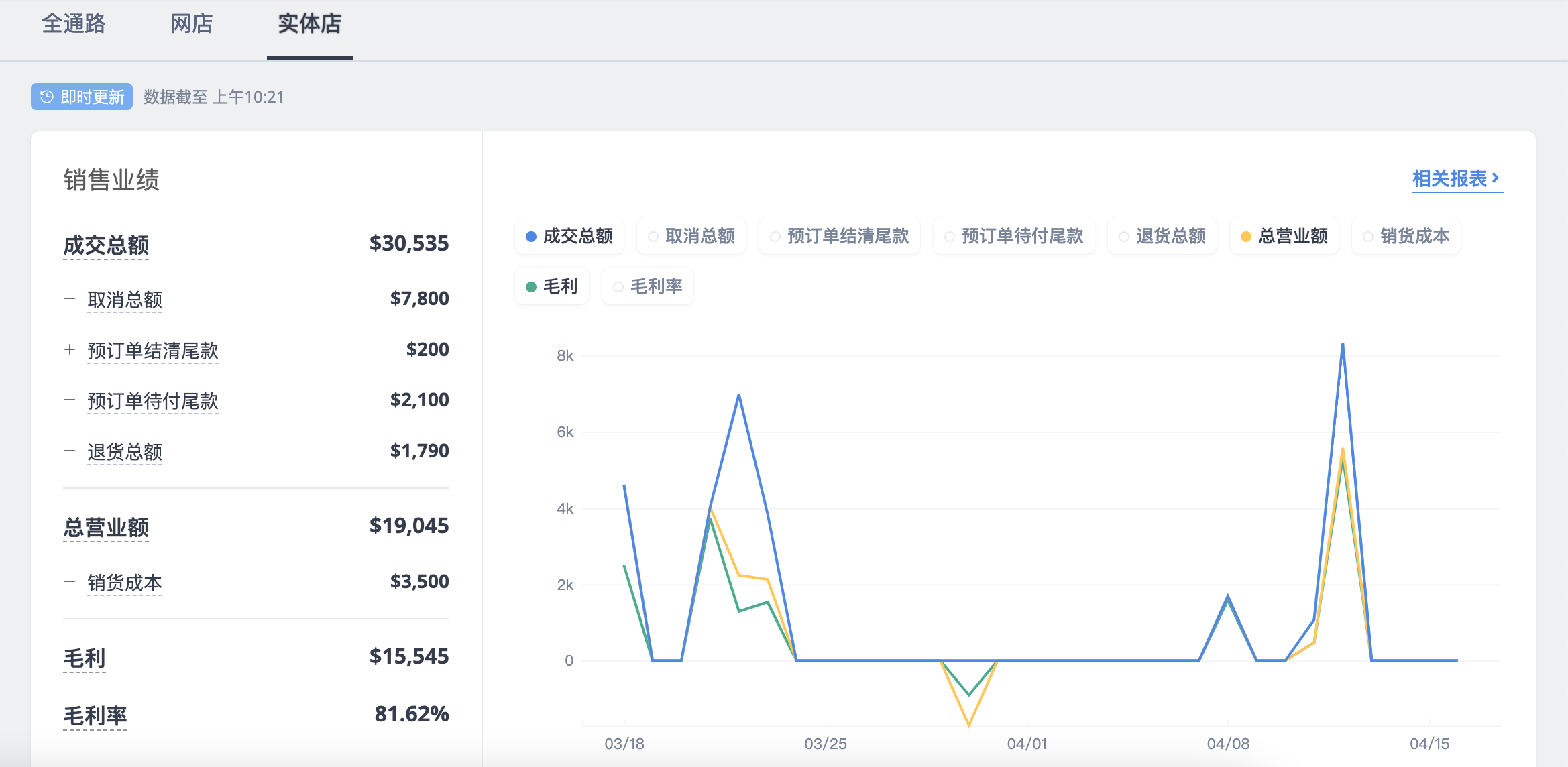Switch to the 全通路 tab
This screenshot has height=767, width=1568.
[74, 24]
